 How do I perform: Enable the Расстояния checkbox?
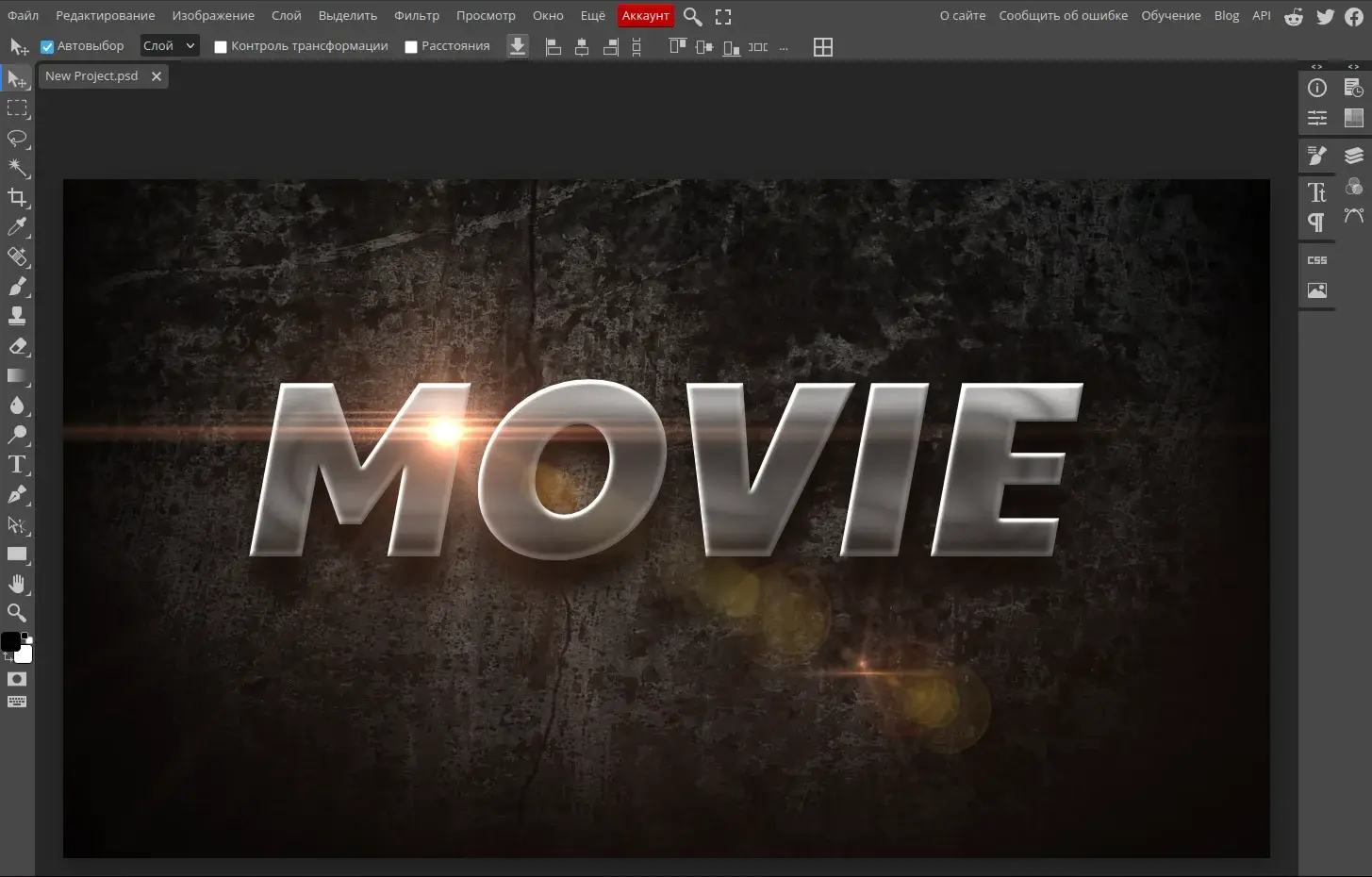(x=411, y=47)
